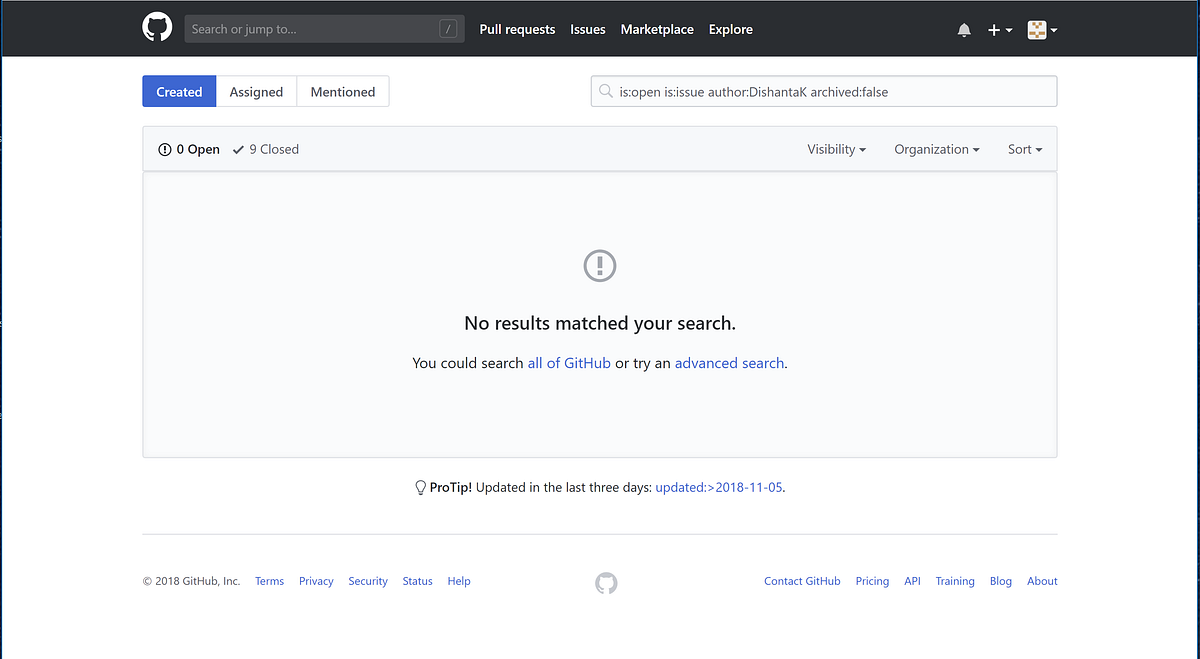Open the Pull requests menu item

point(517,29)
